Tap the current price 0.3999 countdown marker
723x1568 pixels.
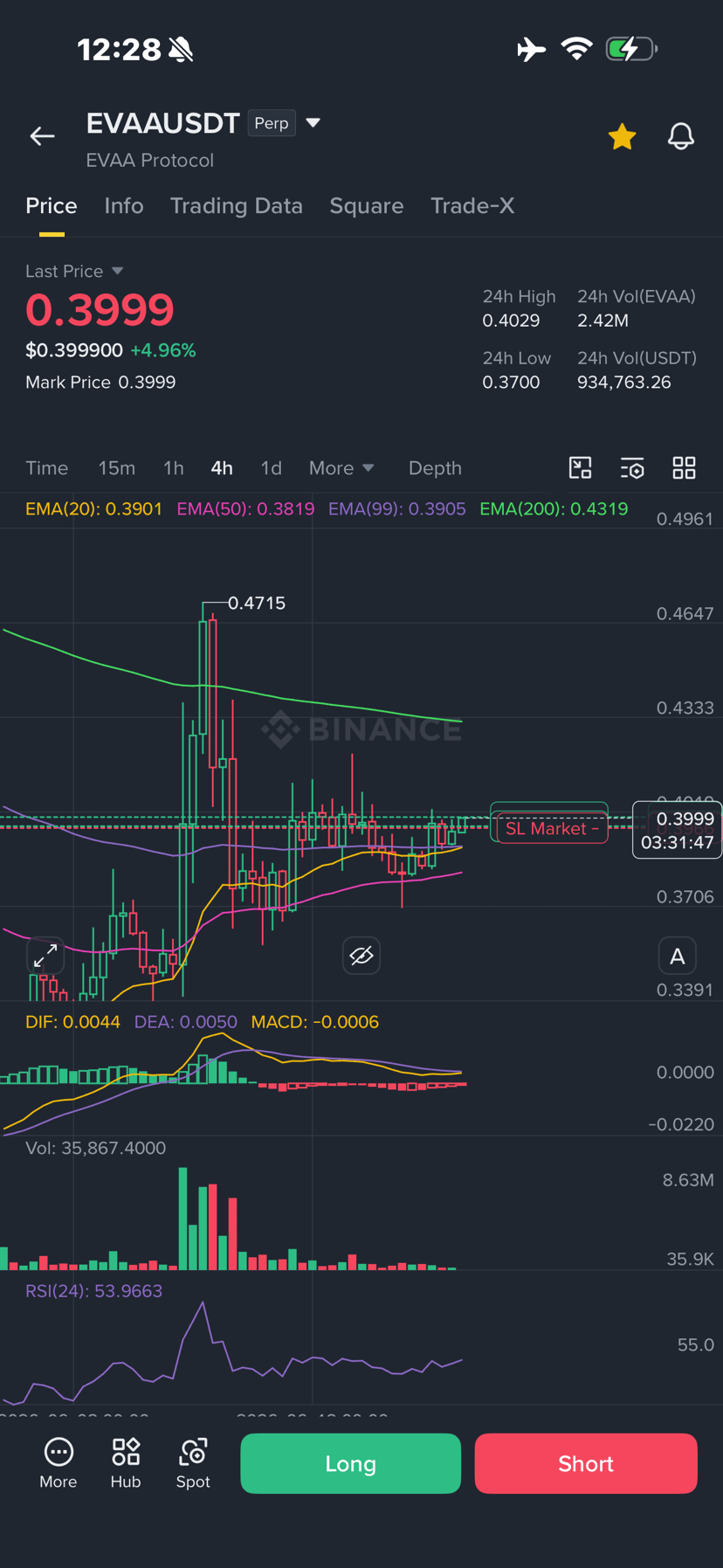677,830
